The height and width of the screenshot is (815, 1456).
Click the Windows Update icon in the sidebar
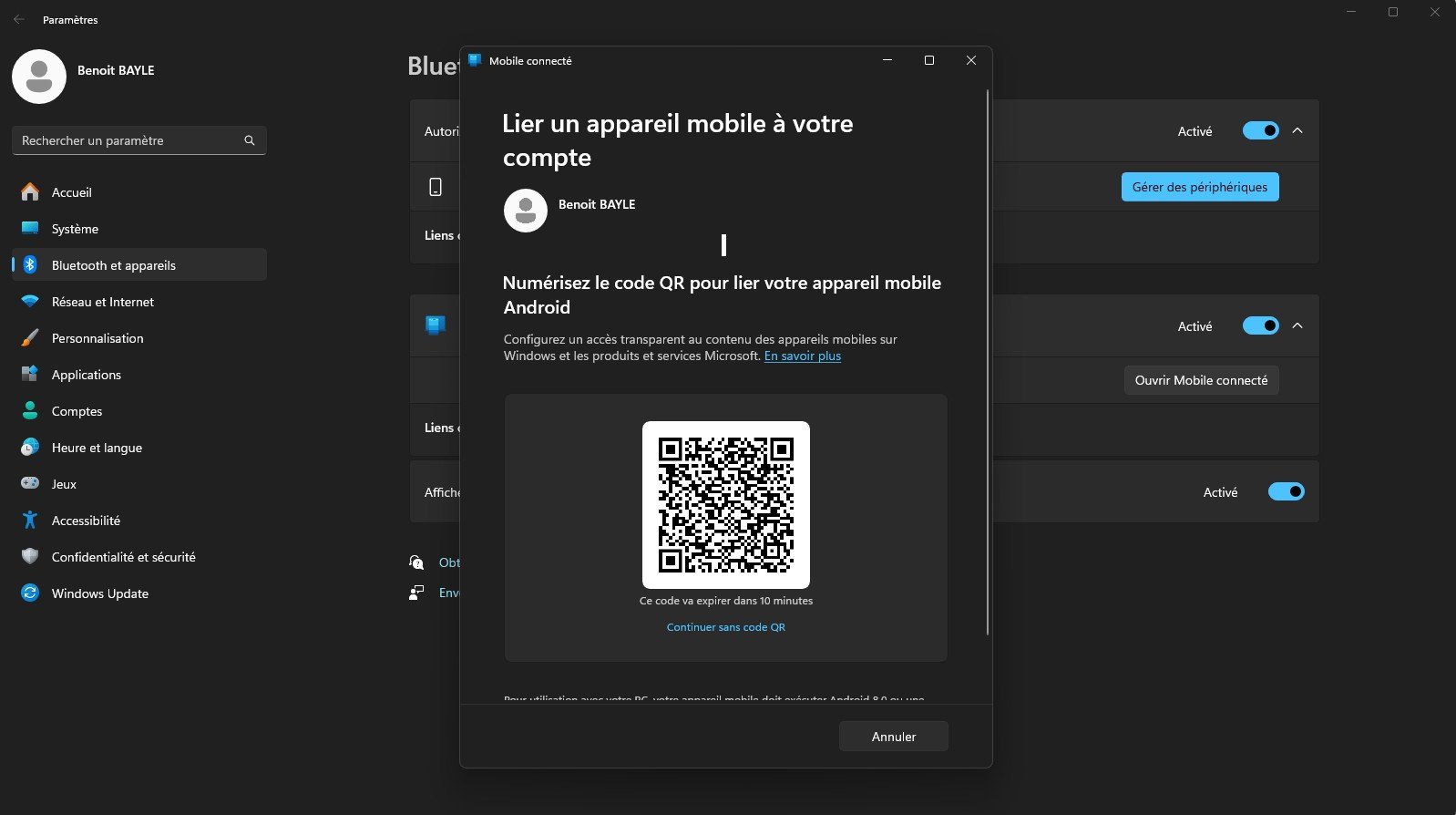coord(30,593)
